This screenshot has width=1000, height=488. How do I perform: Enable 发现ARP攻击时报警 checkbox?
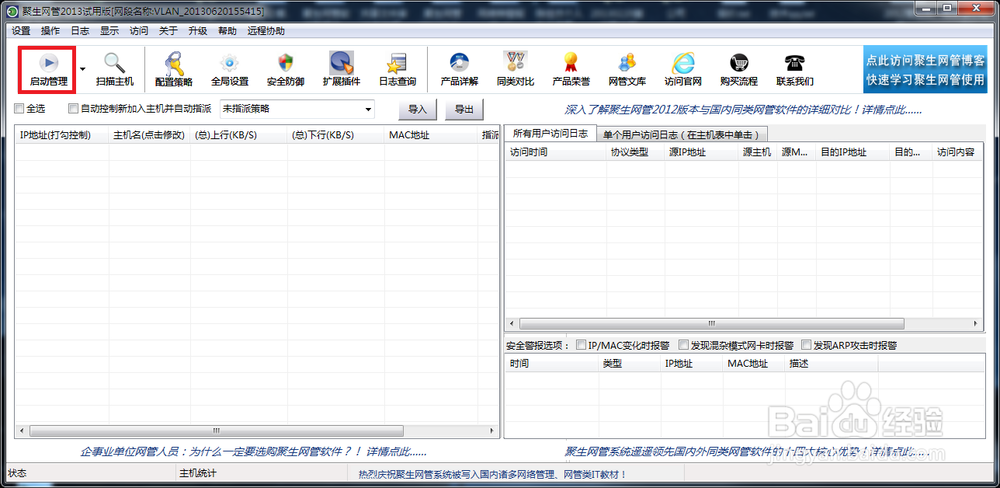click(806, 345)
